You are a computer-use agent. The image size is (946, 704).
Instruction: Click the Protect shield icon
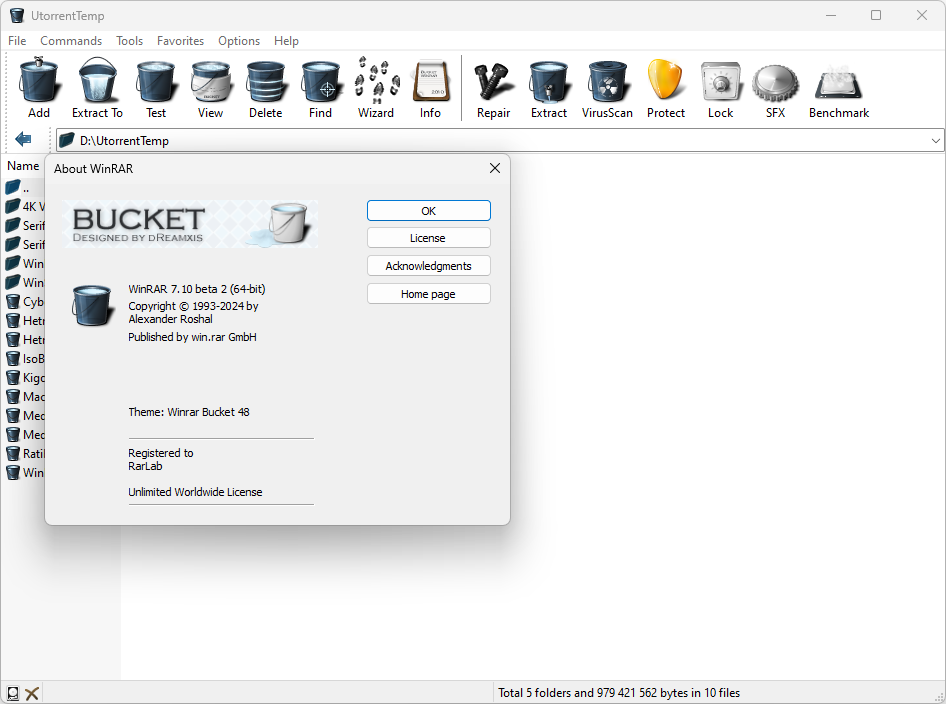(x=665, y=80)
